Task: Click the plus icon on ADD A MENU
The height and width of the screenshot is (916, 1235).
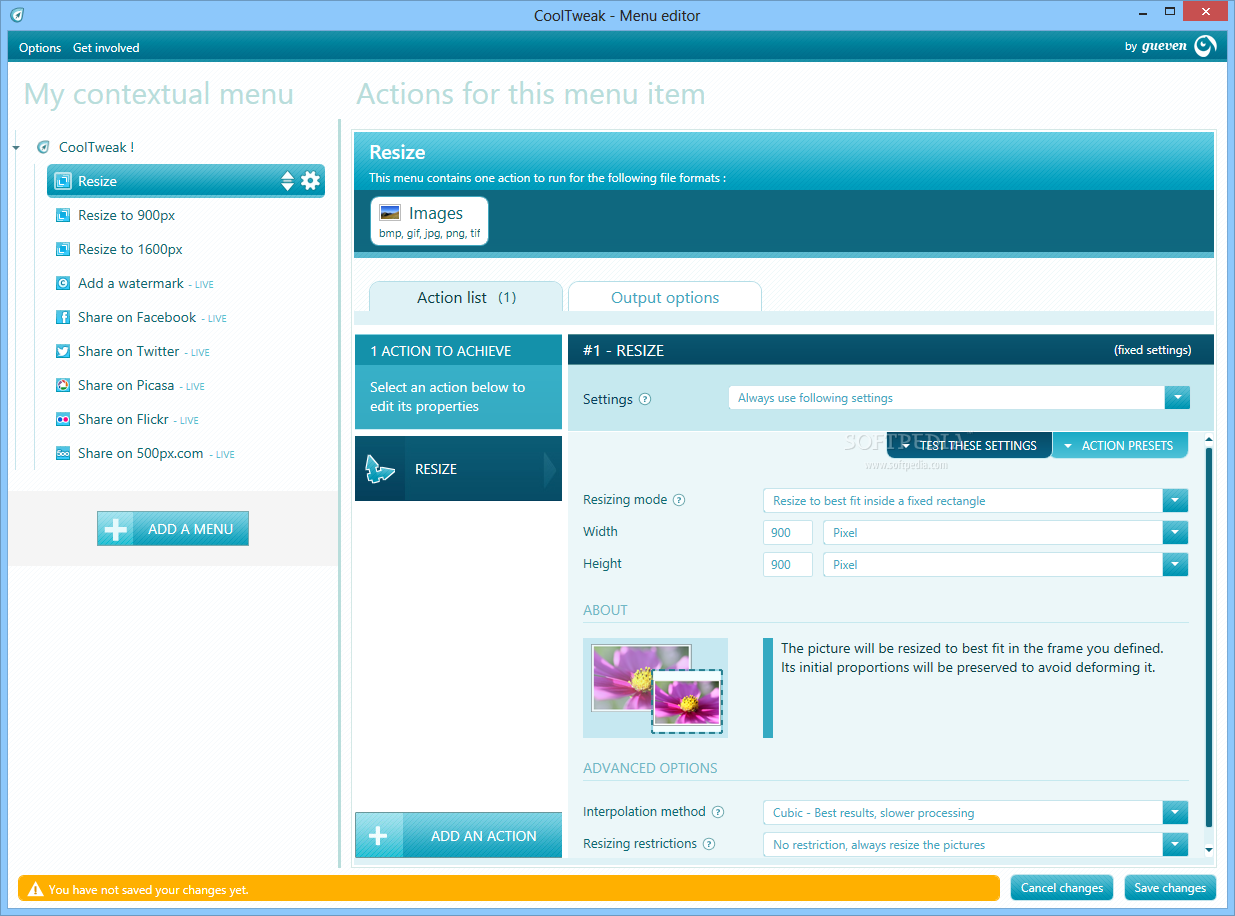Action: pos(116,529)
